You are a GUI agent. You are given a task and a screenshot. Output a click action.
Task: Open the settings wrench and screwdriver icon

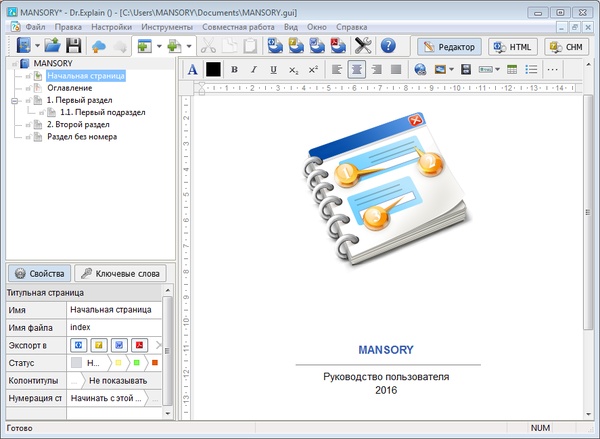pos(361,46)
